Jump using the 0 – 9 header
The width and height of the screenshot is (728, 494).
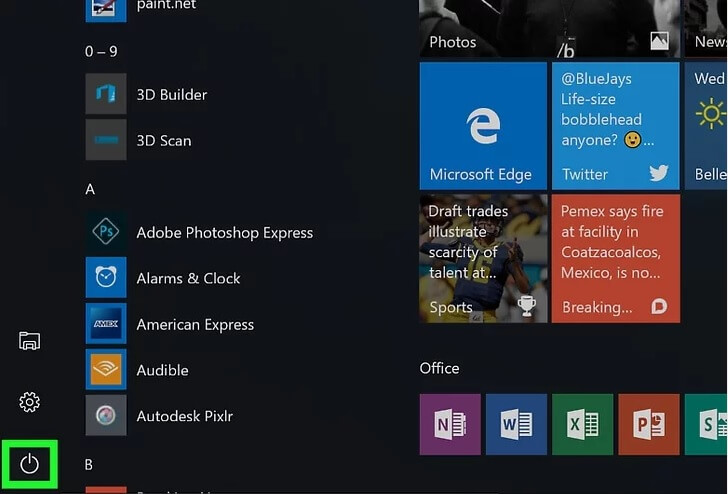tap(101, 51)
